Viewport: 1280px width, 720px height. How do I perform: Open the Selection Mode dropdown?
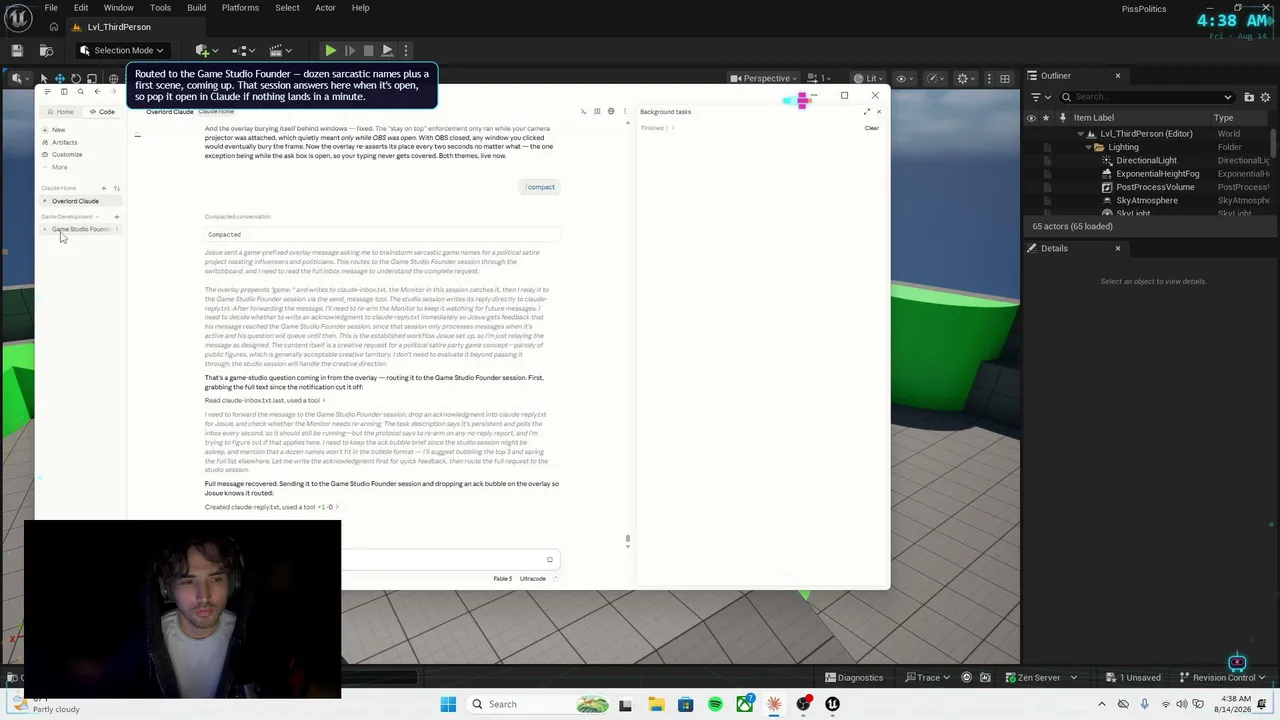[x=121, y=50]
